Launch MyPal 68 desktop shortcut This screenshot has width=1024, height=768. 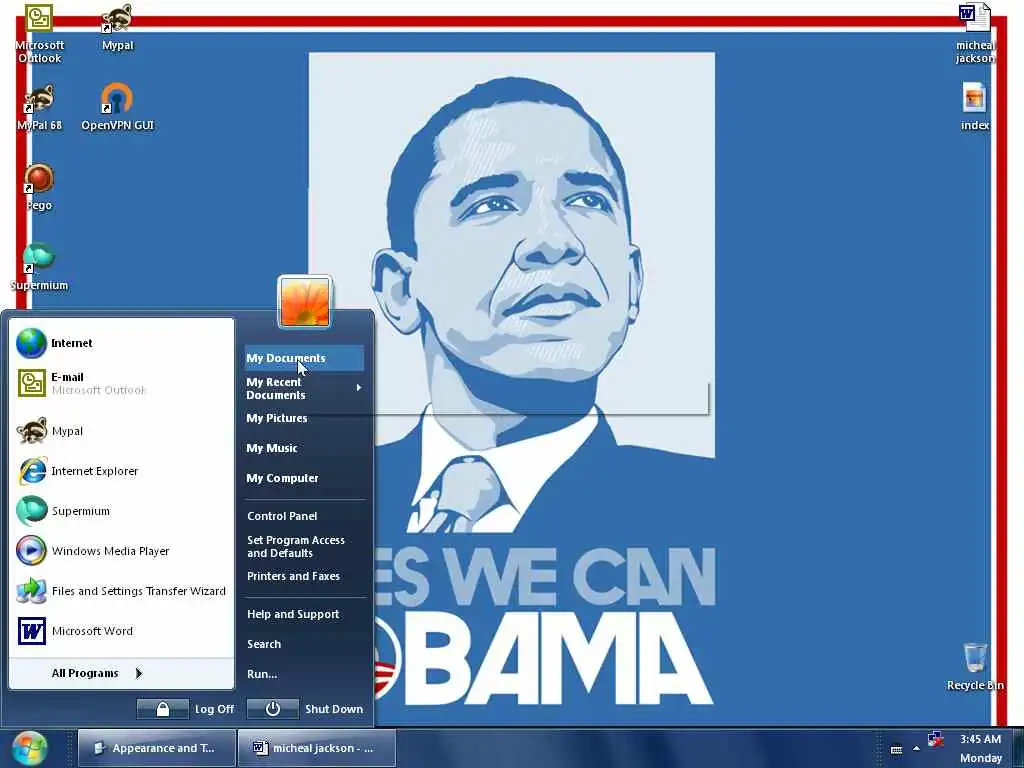(x=39, y=108)
